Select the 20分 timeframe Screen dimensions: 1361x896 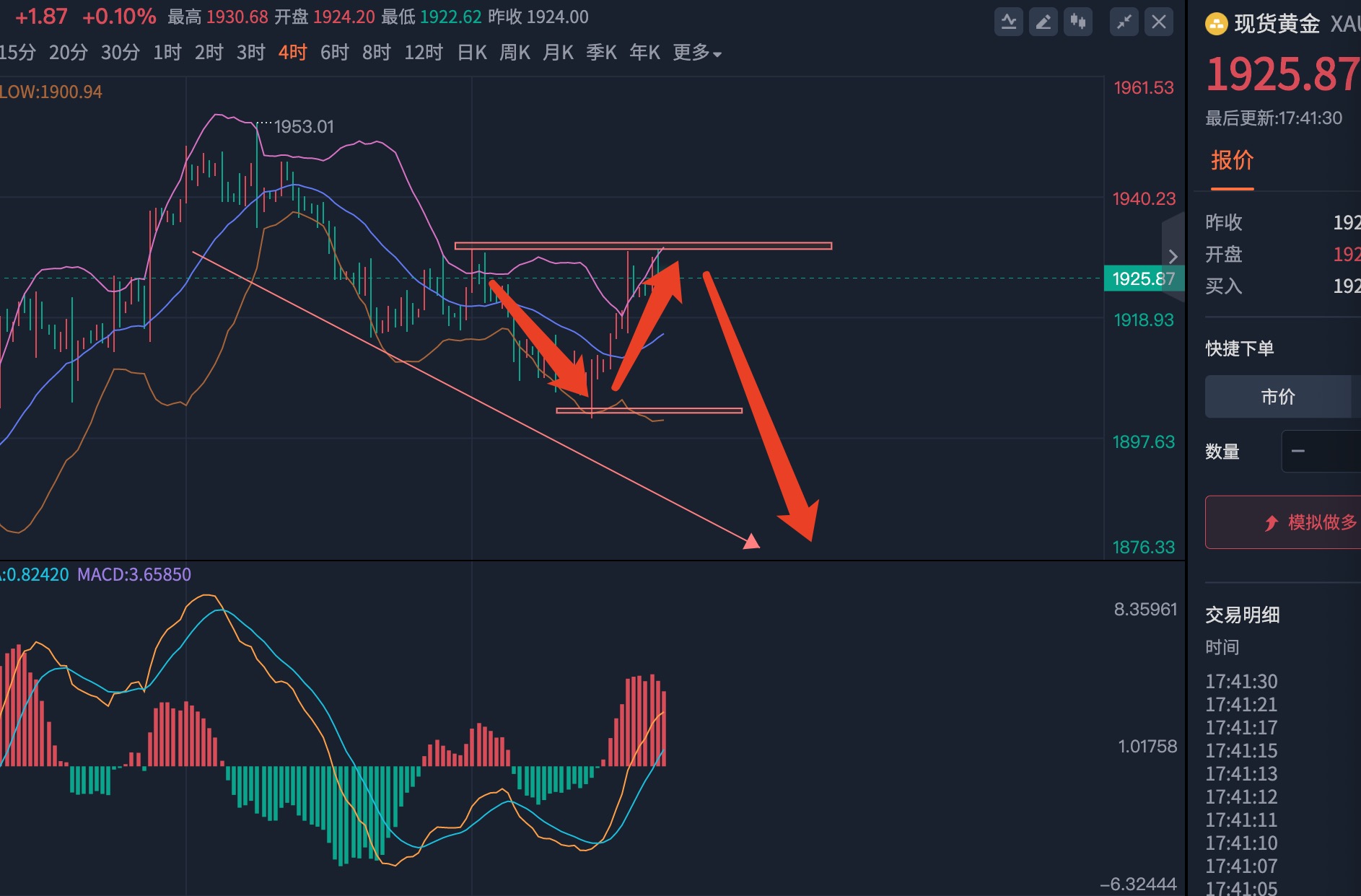(69, 53)
